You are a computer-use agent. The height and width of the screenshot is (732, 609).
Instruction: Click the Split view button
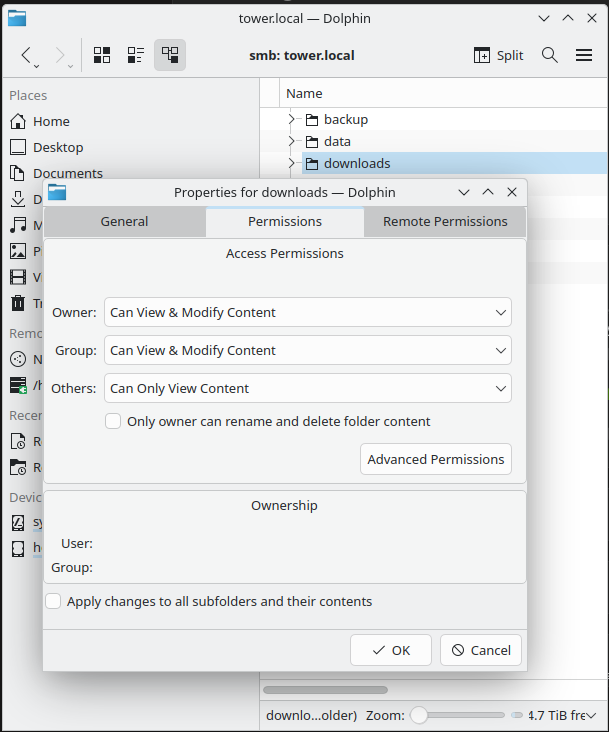coord(498,55)
